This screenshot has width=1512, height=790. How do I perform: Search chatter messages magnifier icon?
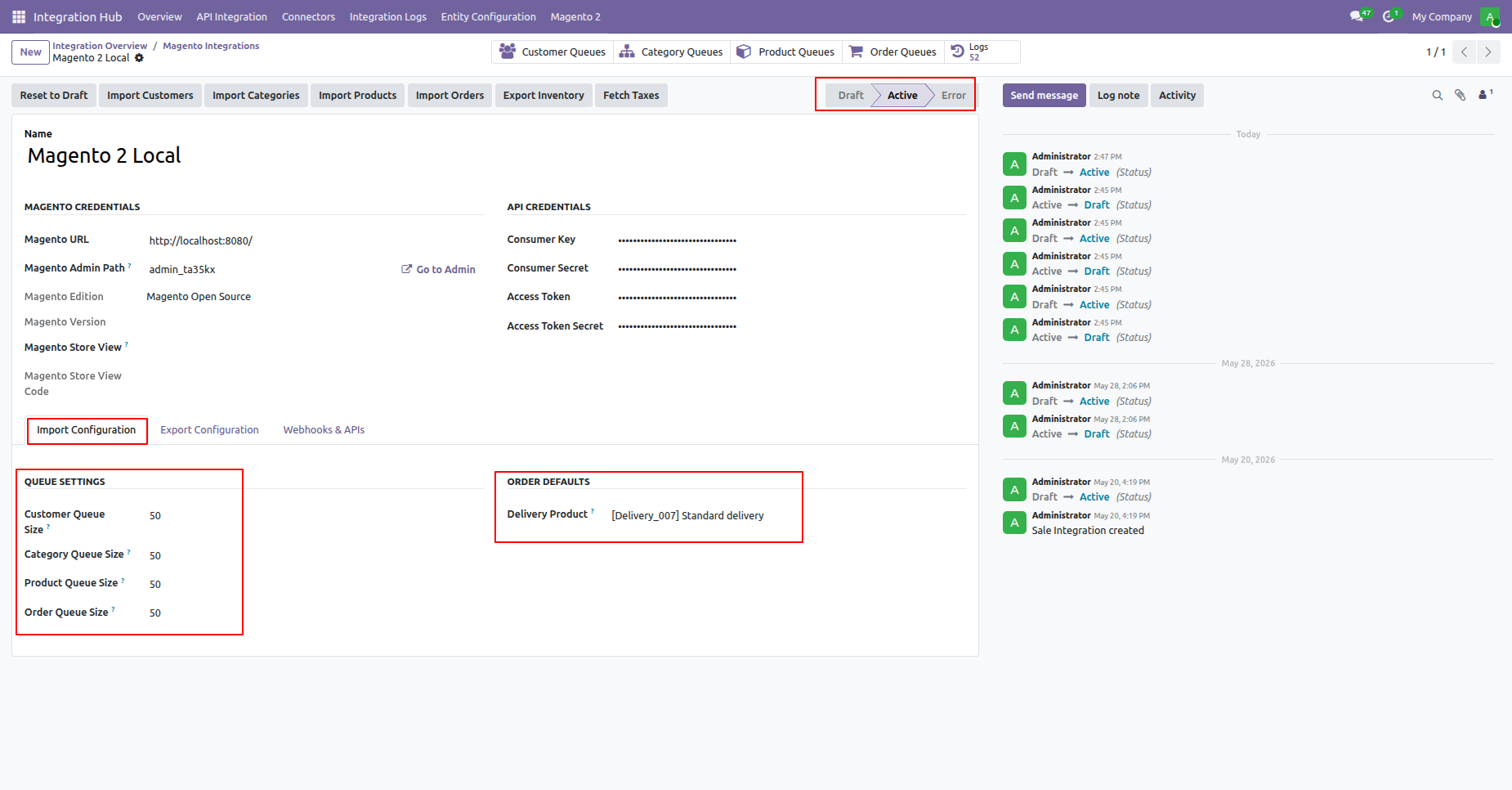tap(1437, 96)
